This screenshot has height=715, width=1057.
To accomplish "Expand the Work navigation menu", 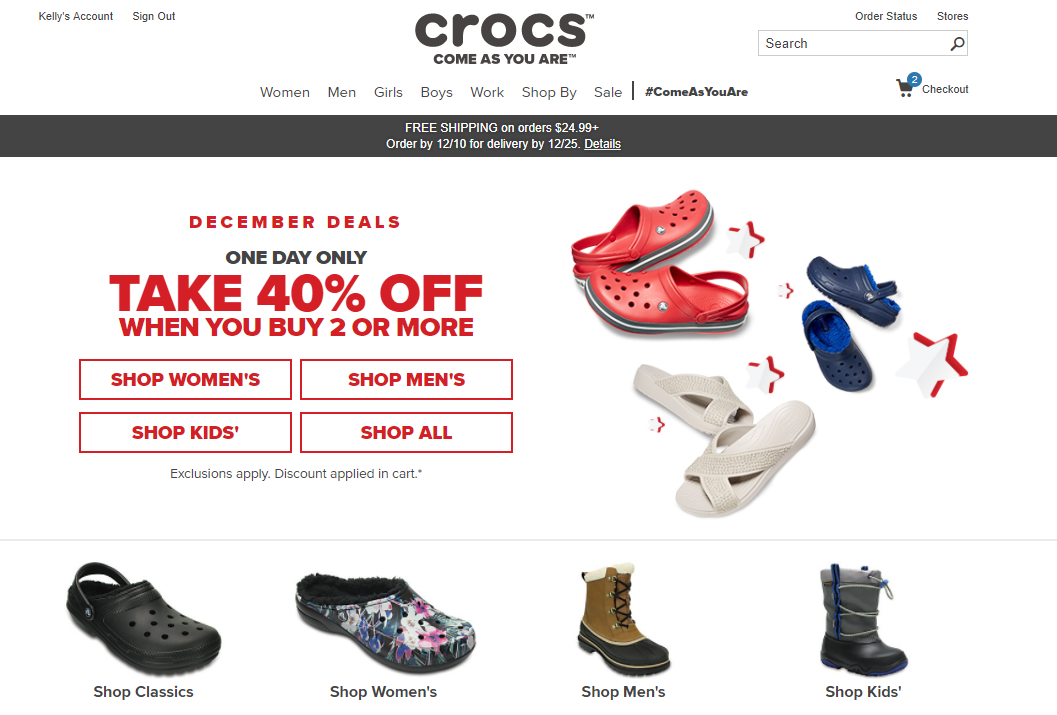I will pos(487,92).
